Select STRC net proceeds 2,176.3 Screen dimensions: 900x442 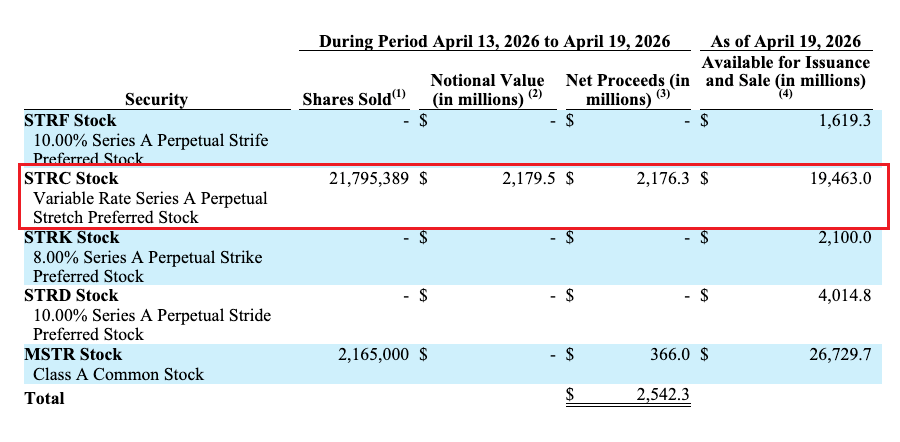(663, 179)
